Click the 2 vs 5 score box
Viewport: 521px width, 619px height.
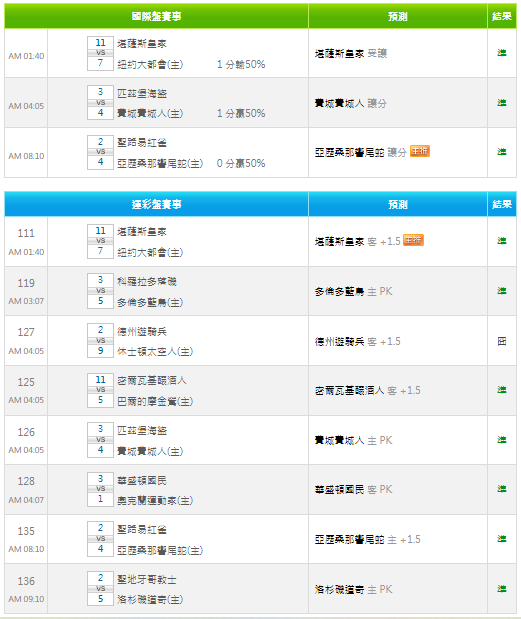click(100, 589)
